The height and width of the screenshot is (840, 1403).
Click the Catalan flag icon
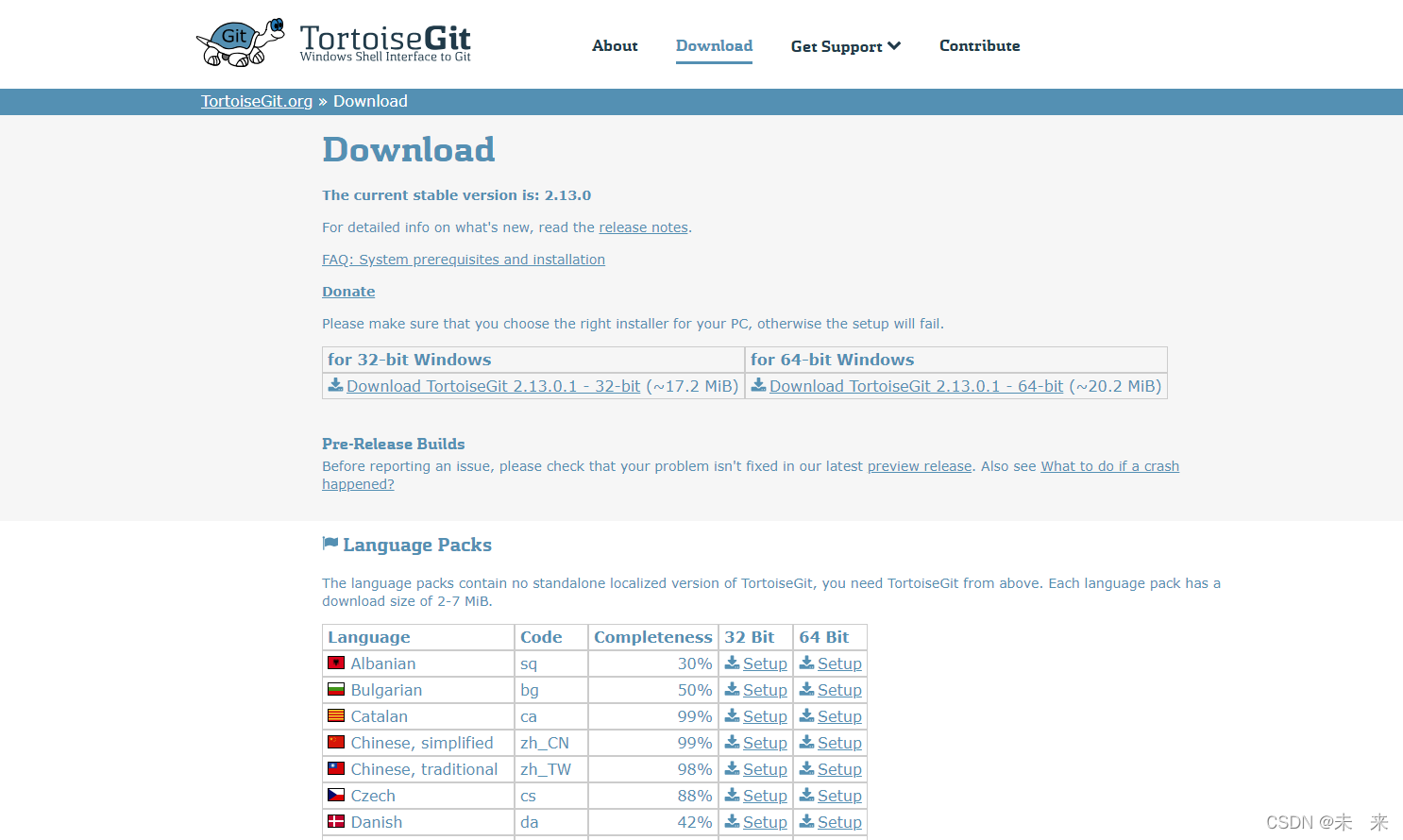click(x=336, y=715)
